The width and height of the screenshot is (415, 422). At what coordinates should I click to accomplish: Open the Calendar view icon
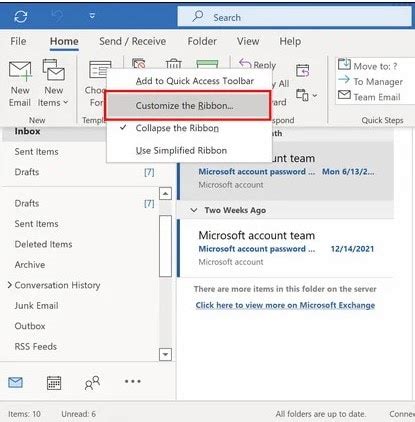pos(54,382)
